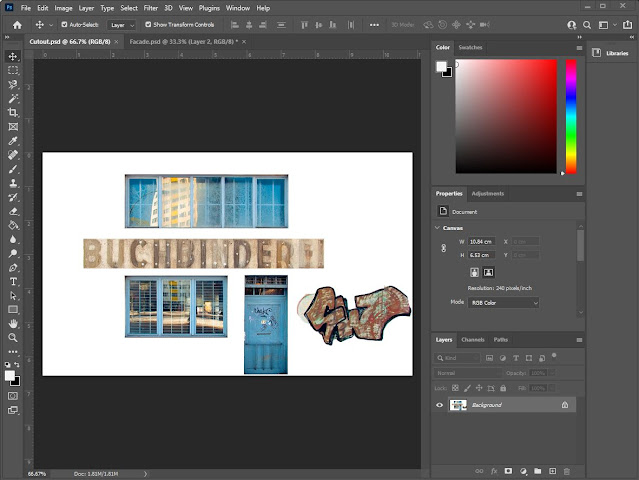Open the Normal blend mode dropdown
The image size is (639, 480).
click(x=468, y=373)
